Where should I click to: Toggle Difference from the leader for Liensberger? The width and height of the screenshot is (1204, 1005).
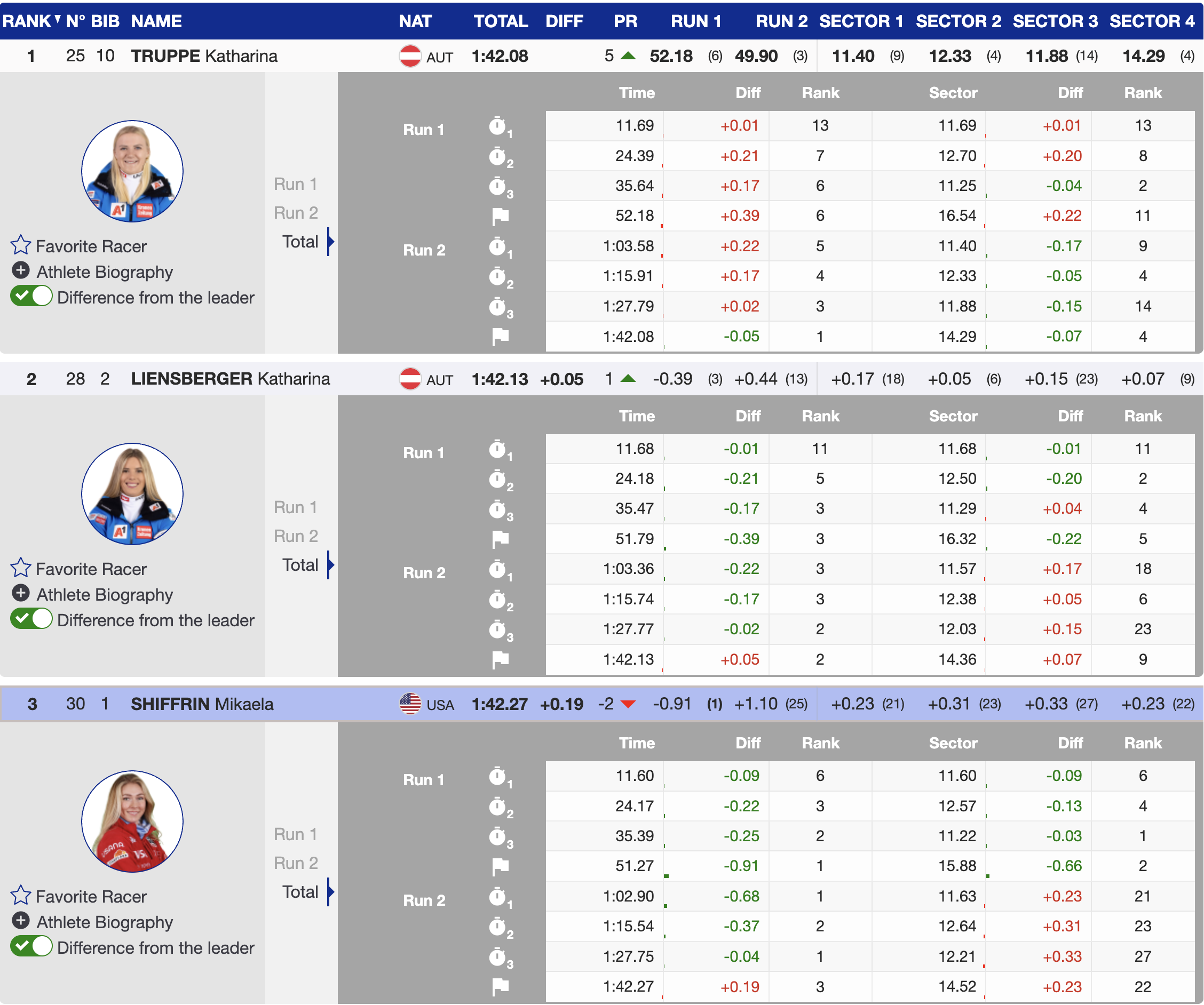point(31,619)
